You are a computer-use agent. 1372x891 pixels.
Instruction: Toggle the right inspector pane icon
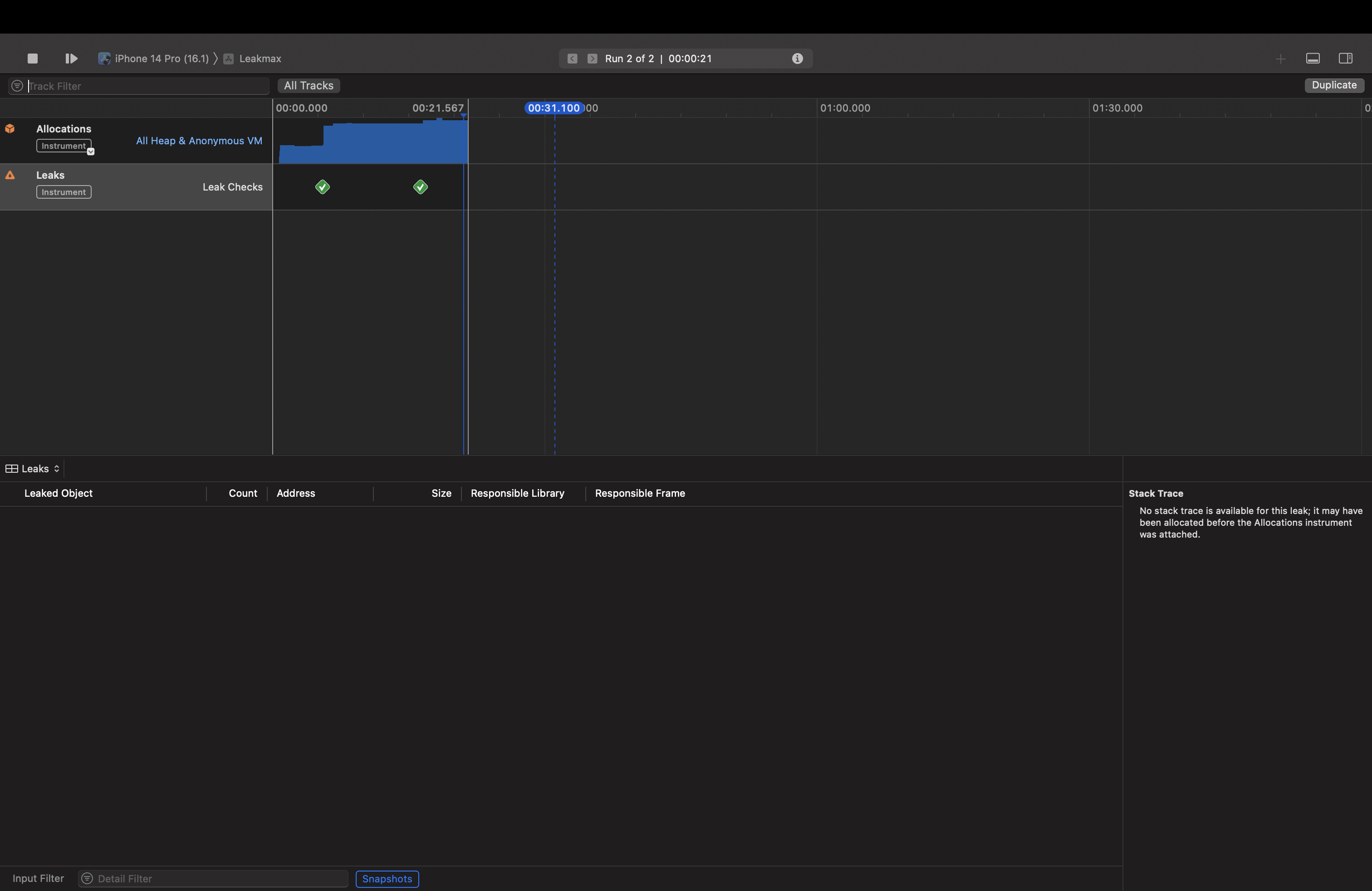1346,58
